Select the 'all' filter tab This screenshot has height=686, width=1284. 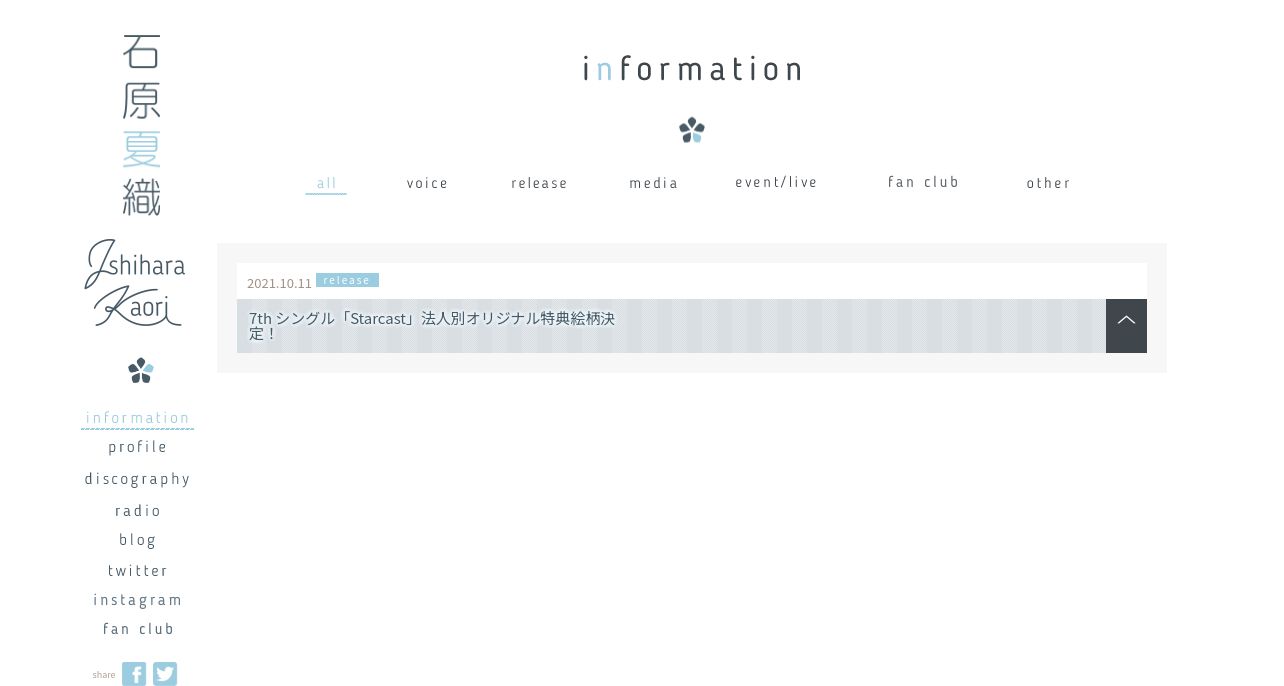326,183
